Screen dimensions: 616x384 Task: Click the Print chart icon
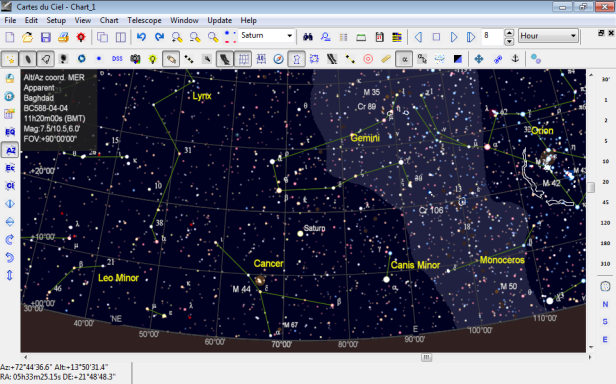click(x=63, y=37)
